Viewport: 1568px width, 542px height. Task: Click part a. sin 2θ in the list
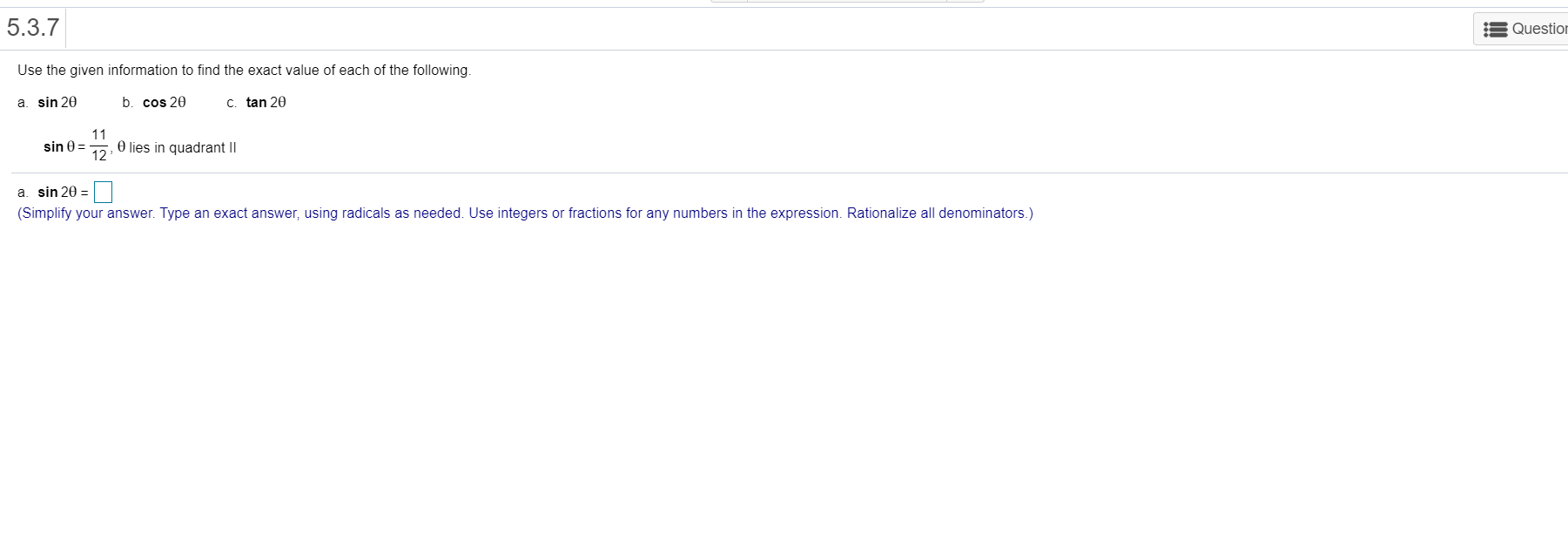(47, 102)
